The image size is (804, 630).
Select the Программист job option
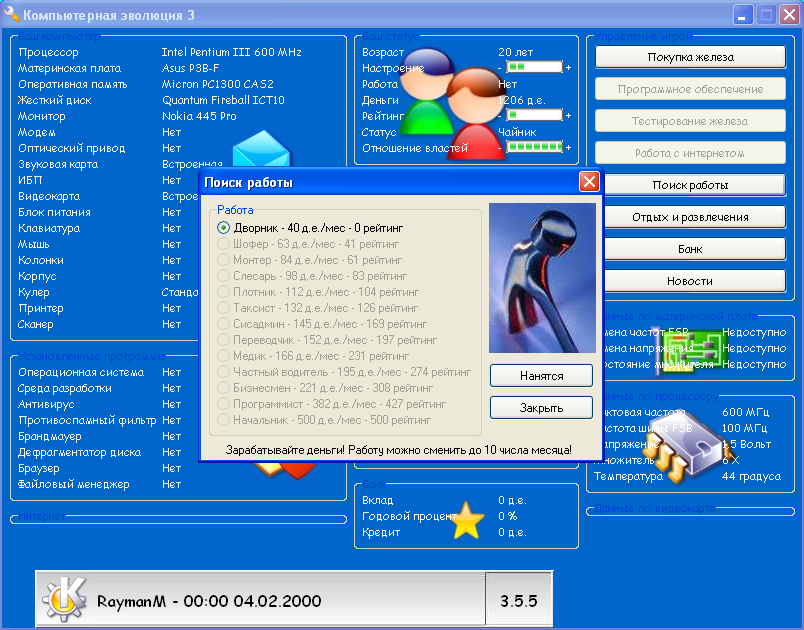[x=223, y=403]
